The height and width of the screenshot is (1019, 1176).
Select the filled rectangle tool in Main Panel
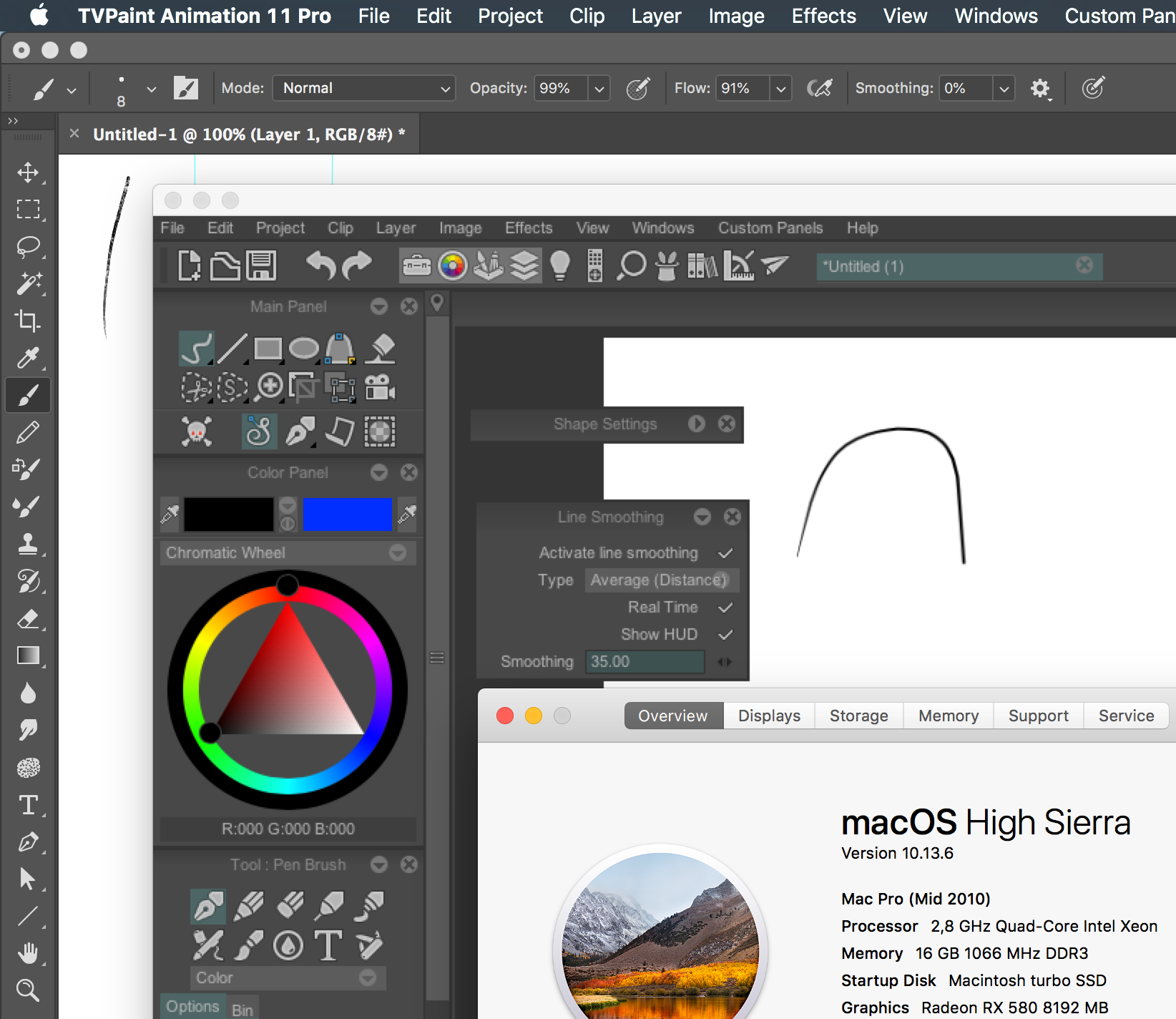268,349
